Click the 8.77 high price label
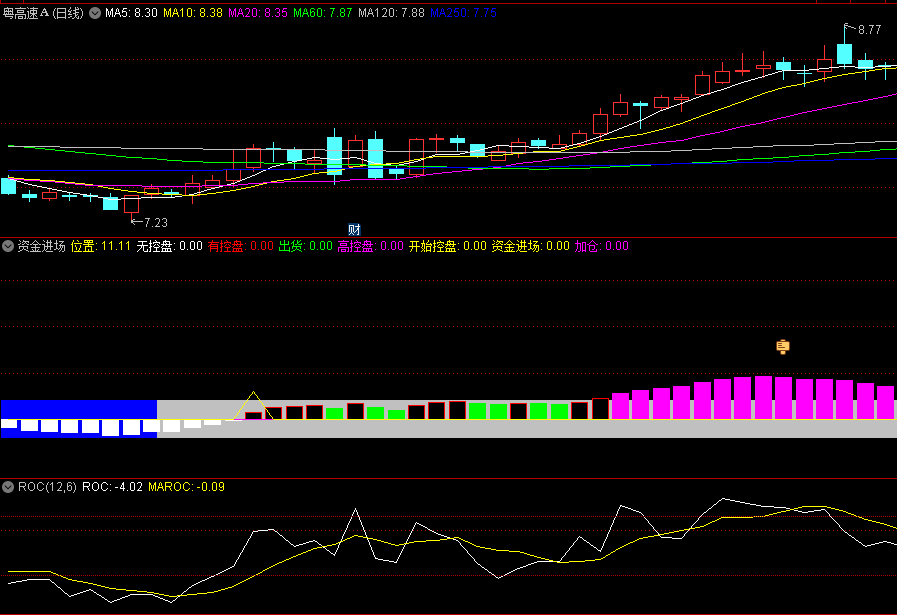The width and height of the screenshot is (897, 615). (870, 30)
